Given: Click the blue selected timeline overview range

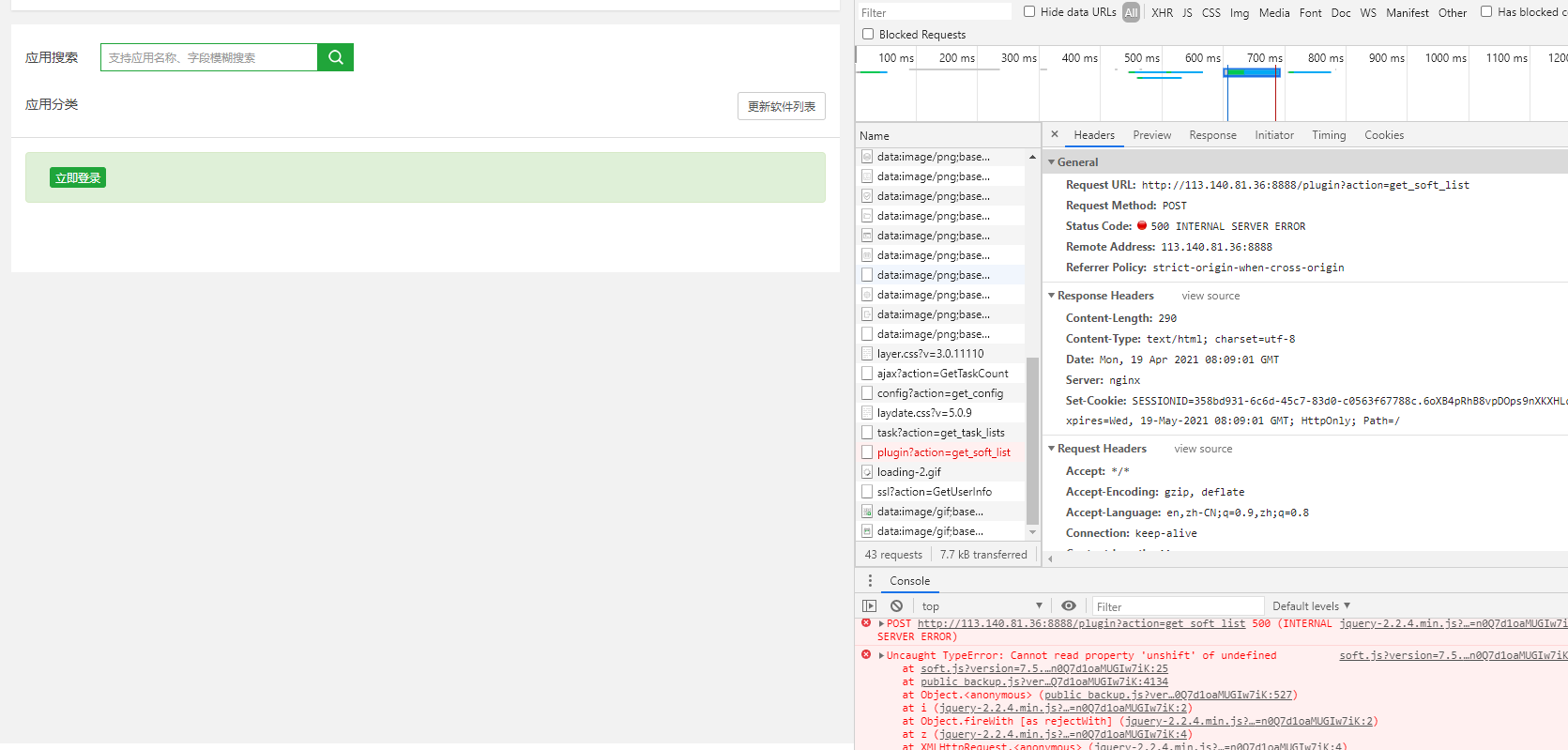Looking at the screenshot, I should 1252,72.
